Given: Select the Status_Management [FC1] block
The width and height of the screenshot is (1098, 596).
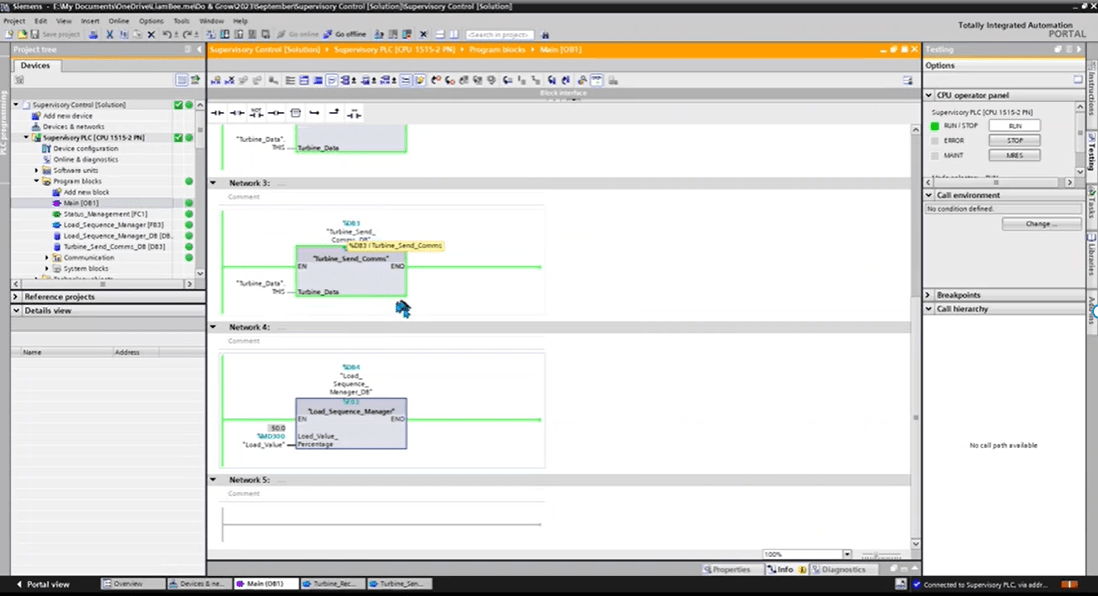Looking at the screenshot, I should coord(105,214).
